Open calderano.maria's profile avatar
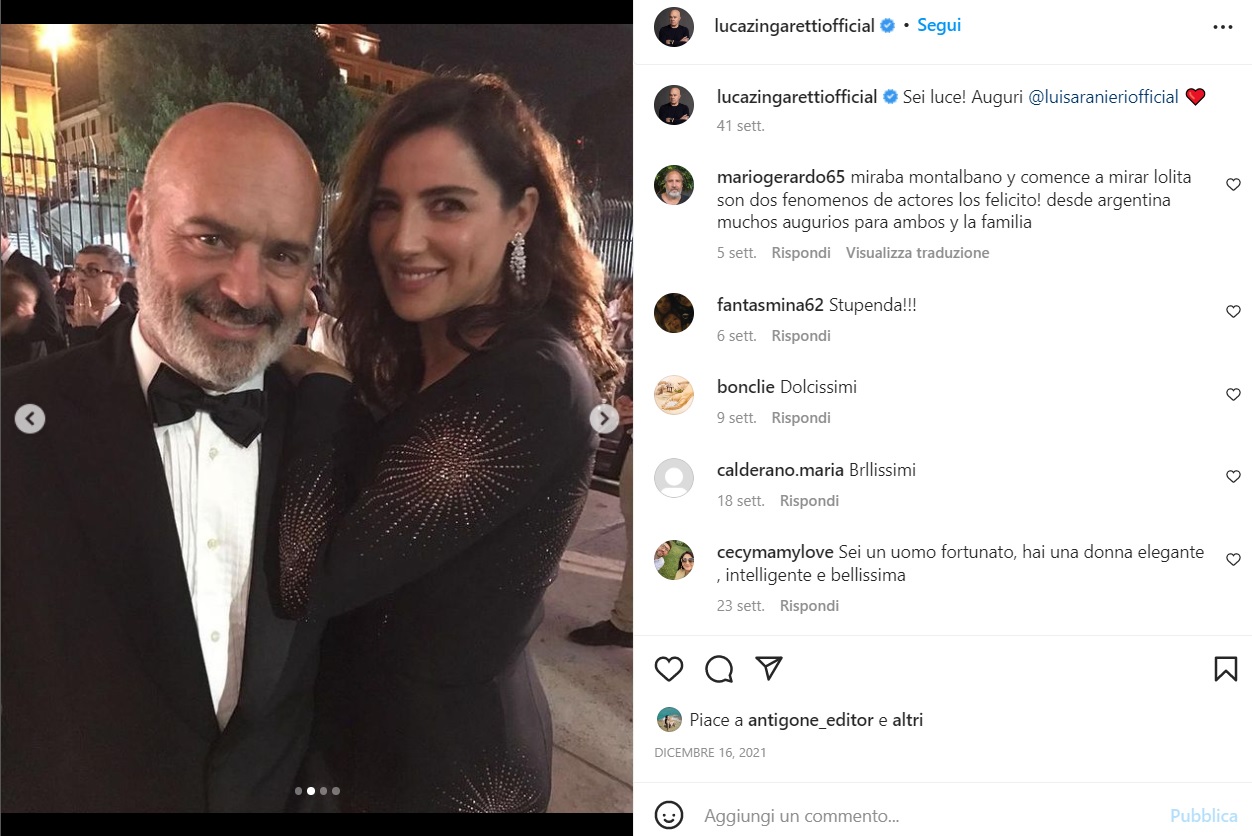Viewport: 1252px width, 836px height. pyautogui.click(x=674, y=478)
